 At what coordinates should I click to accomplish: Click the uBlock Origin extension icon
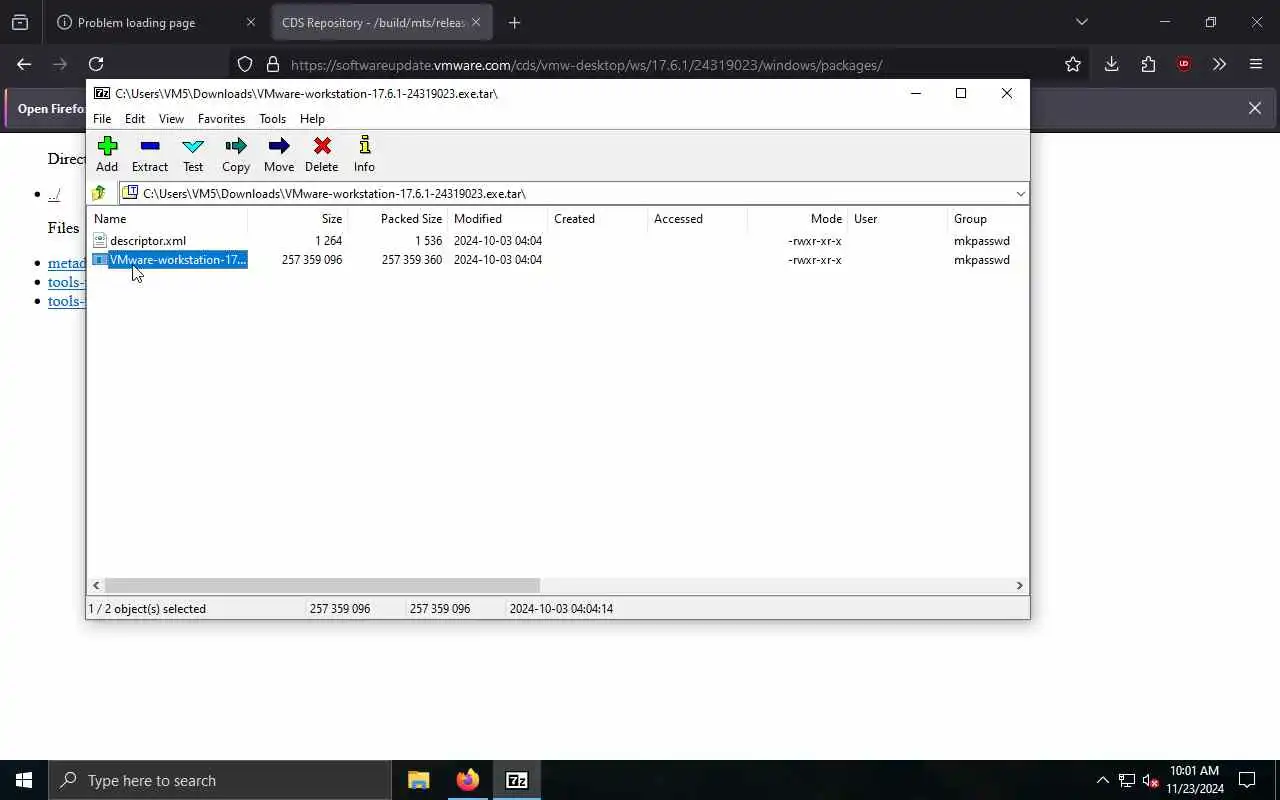(1184, 64)
